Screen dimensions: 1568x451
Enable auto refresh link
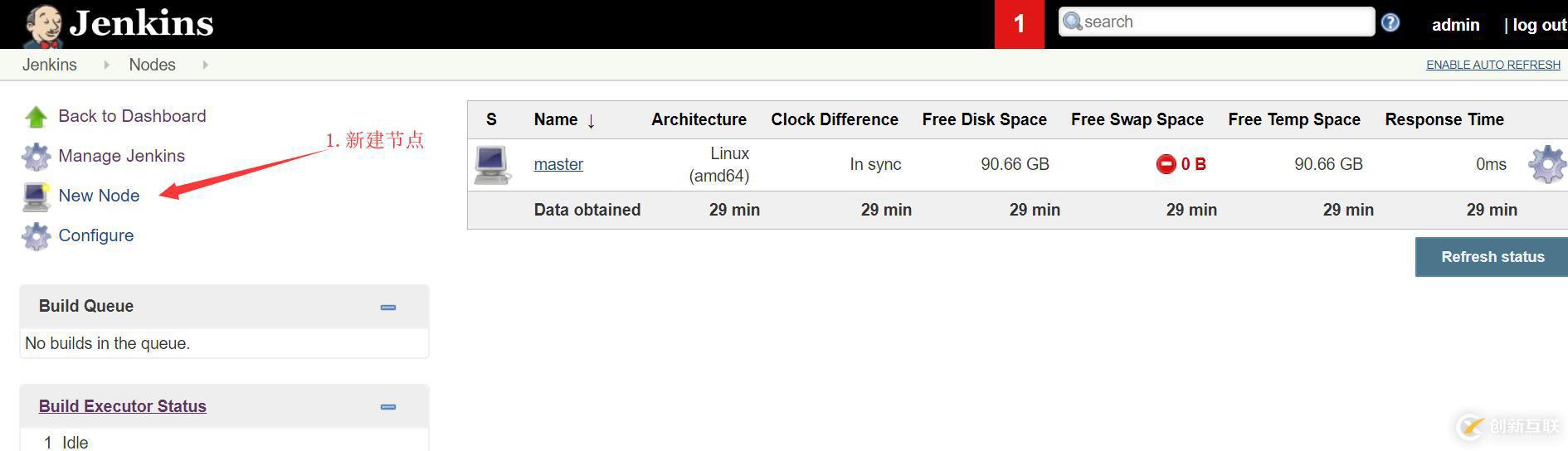(1493, 65)
